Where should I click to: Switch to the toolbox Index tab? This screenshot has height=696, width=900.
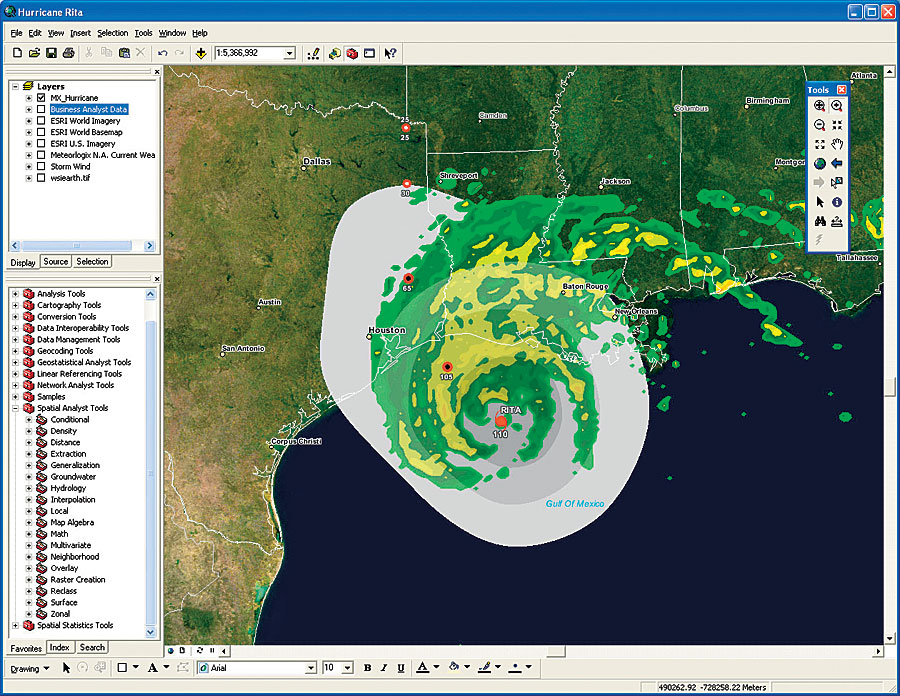[60, 647]
